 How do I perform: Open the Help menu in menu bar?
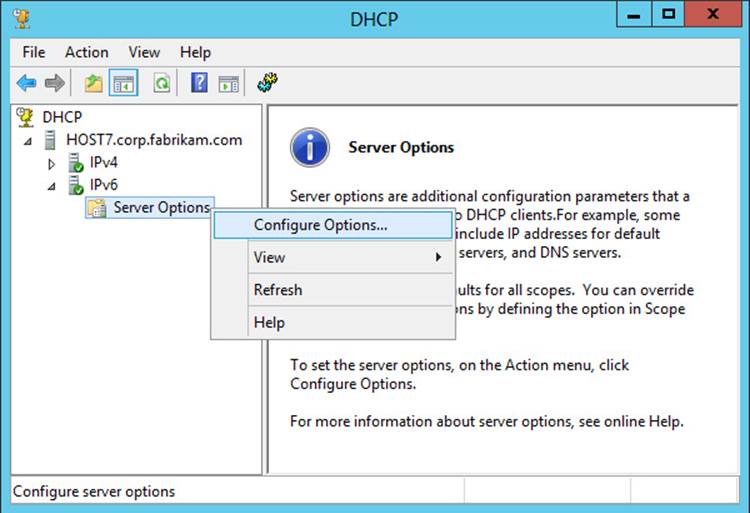tap(195, 52)
